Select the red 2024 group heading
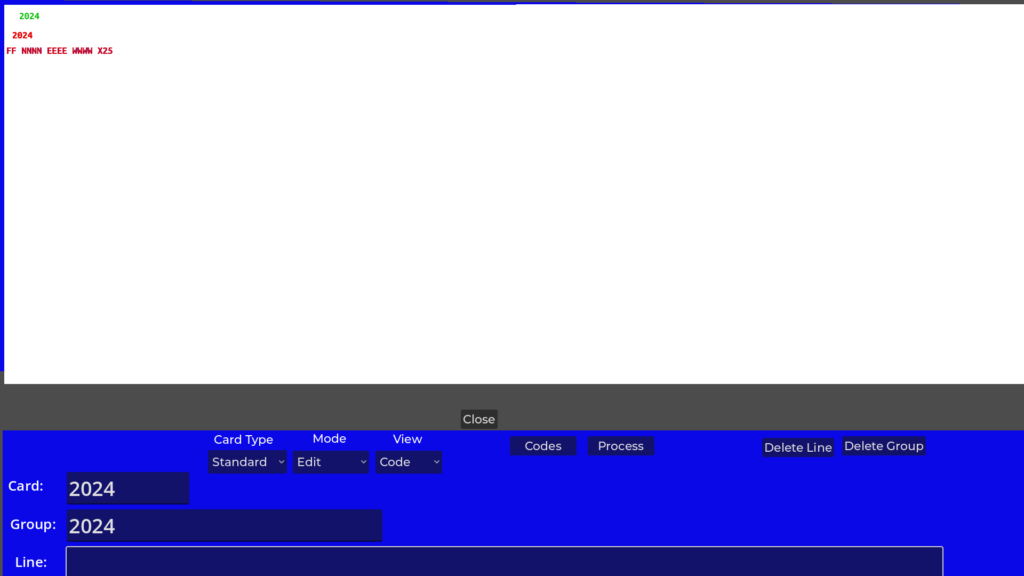This screenshot has width=1024, height=576. (22, 35)
